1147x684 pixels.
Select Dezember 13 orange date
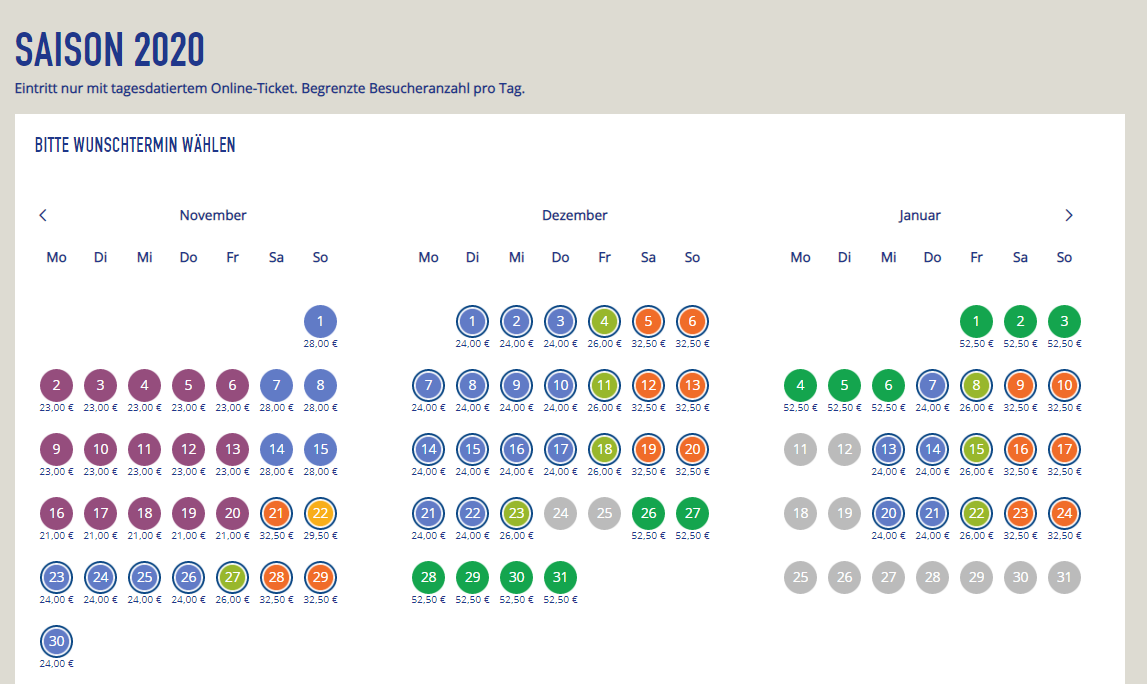pyautogui.click(x=692, y=385)
